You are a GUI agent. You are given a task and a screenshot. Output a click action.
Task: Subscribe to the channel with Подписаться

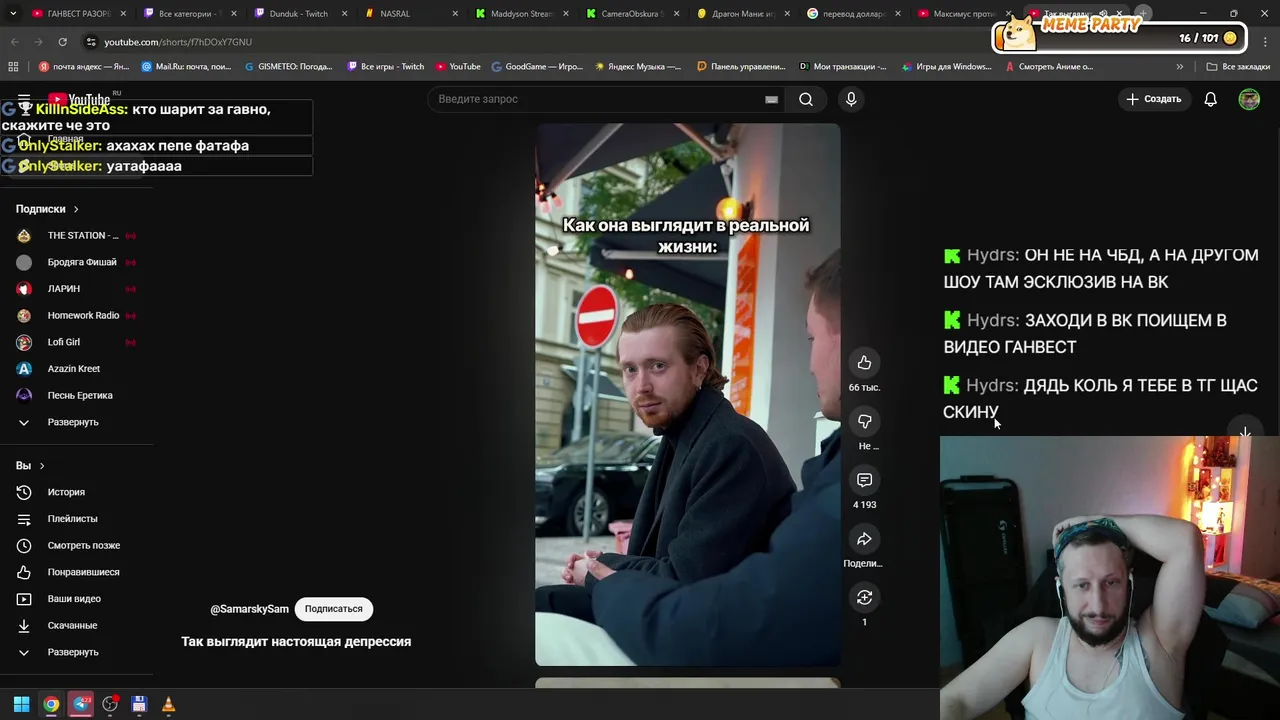tap(334, 609)
